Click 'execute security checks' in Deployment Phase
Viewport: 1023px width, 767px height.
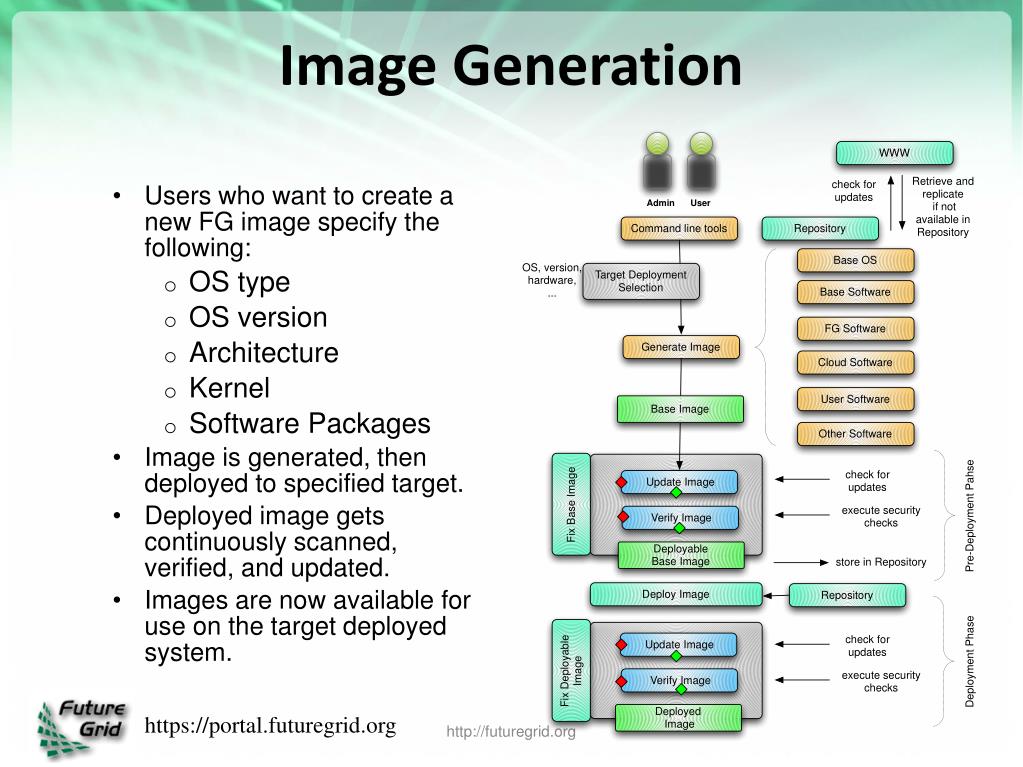881,682
